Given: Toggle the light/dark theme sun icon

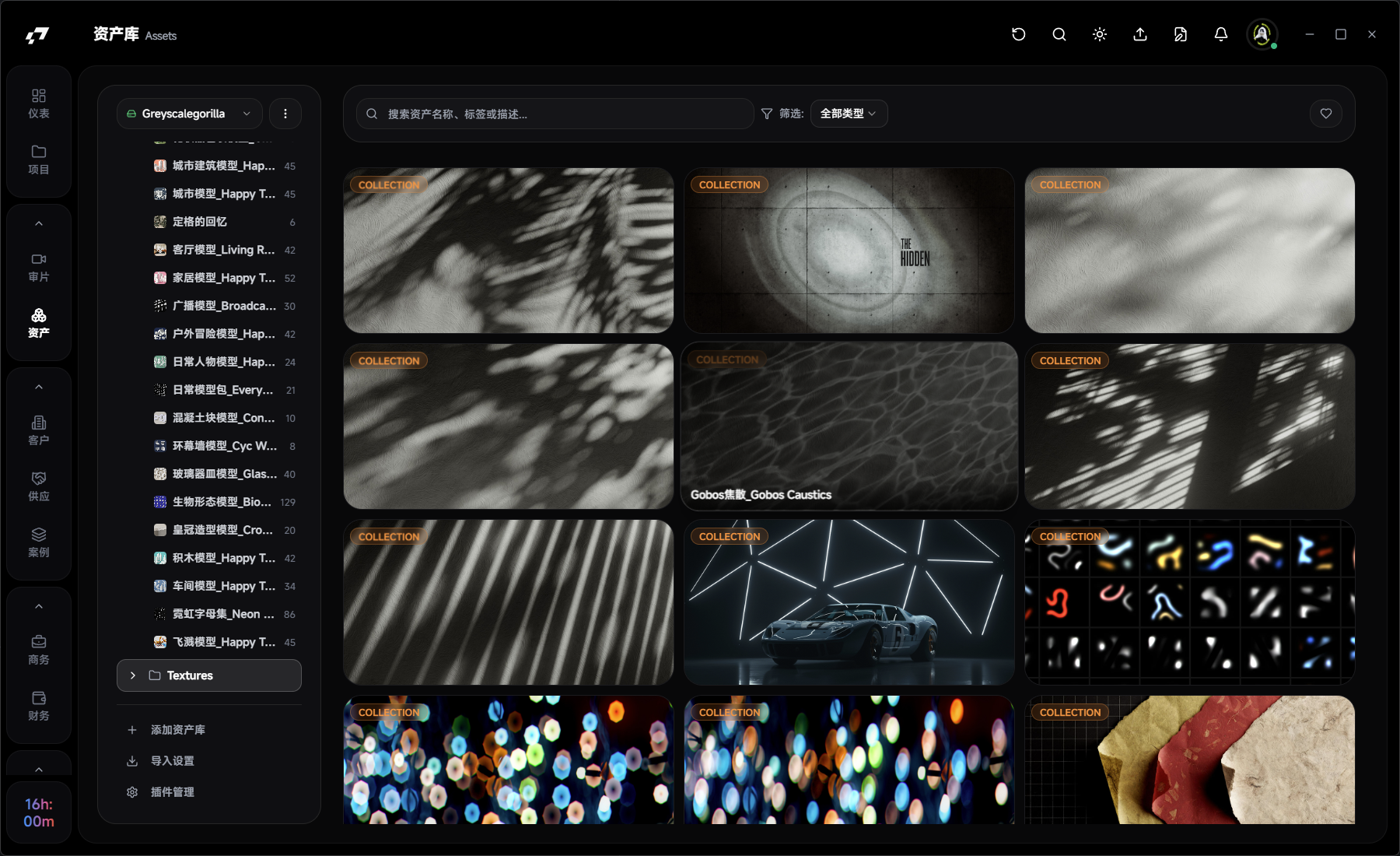Looking at the screenshot, I should click(1099, 34).
